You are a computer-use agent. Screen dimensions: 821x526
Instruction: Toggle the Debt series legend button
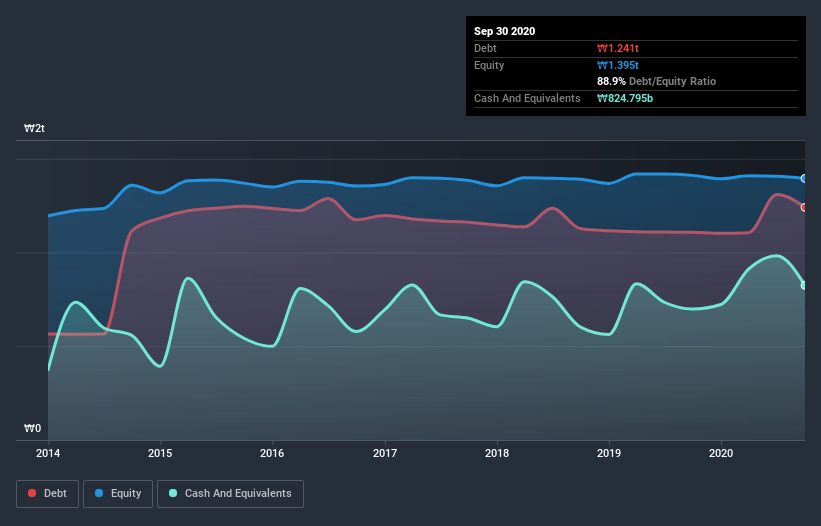click(x=48, y=494)
